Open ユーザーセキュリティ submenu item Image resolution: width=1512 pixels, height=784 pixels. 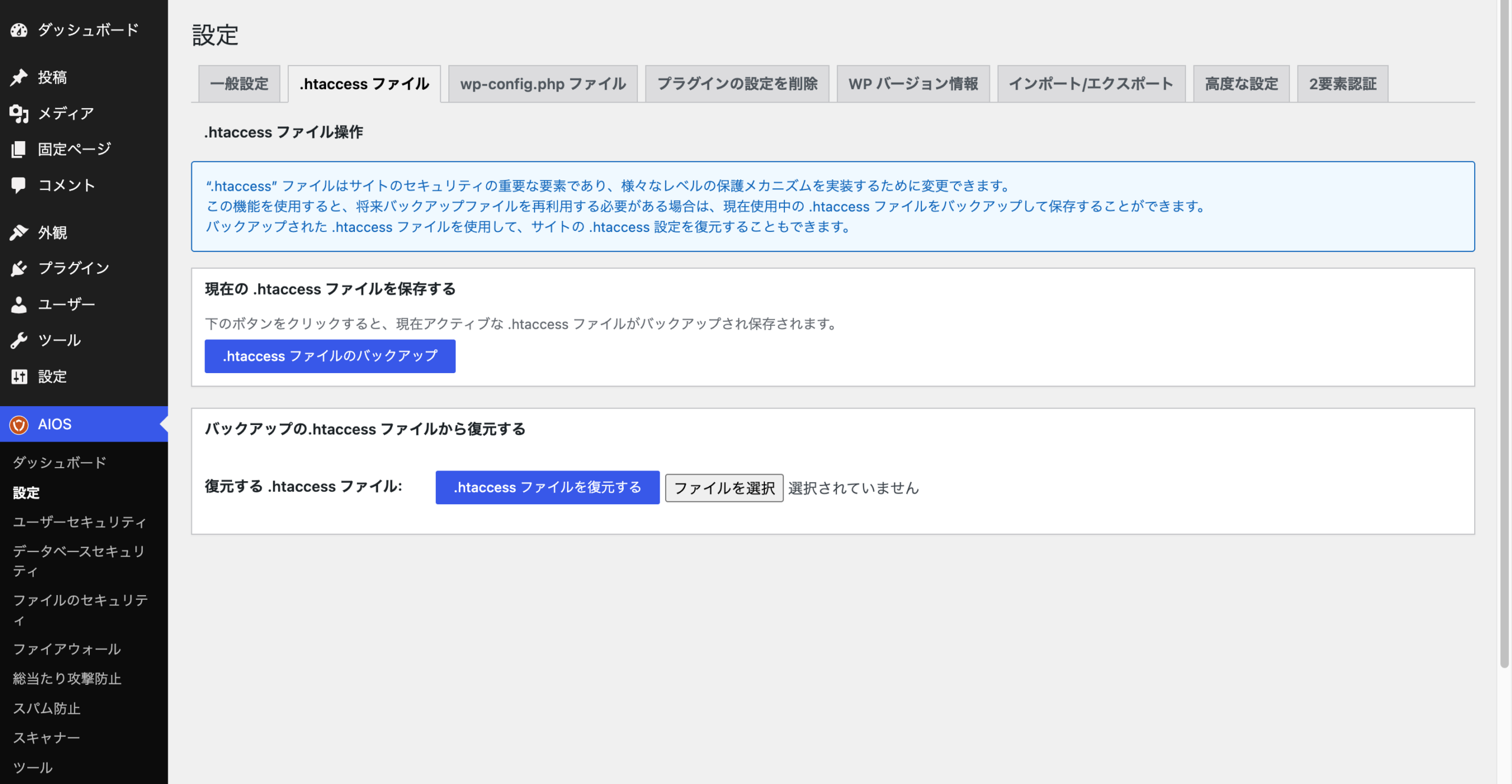[x=80, y=522]
